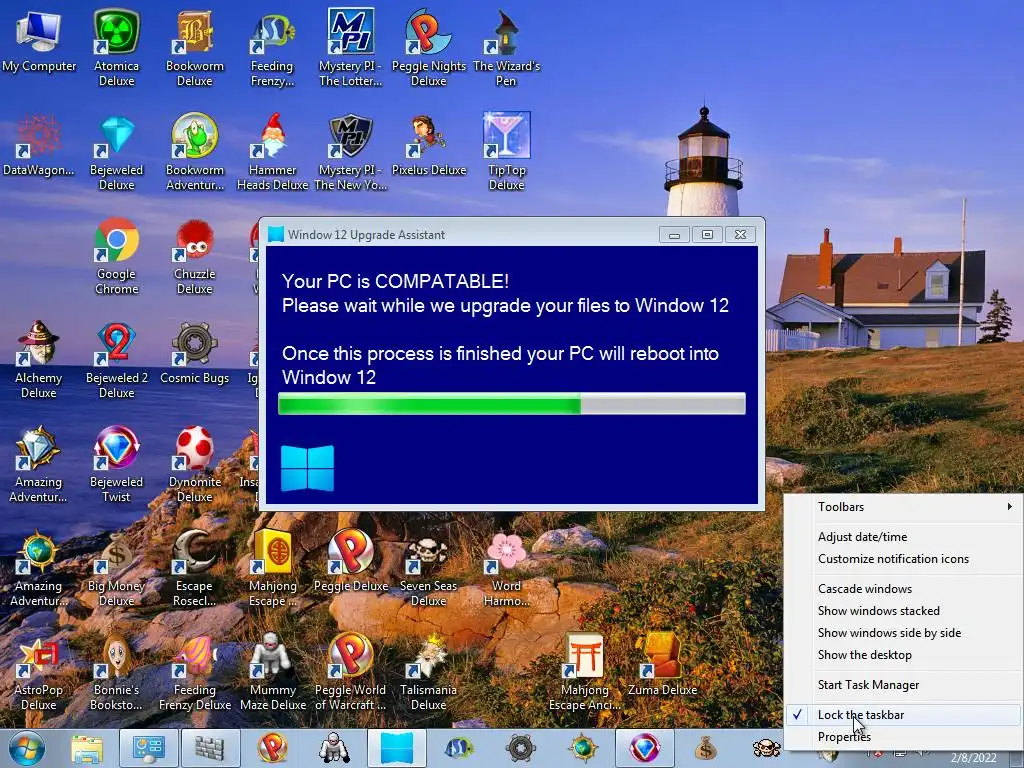Select the Feeding Frenzy shortcut in the top row
This screenshot has width=1024, height=768.
(272, 48)
